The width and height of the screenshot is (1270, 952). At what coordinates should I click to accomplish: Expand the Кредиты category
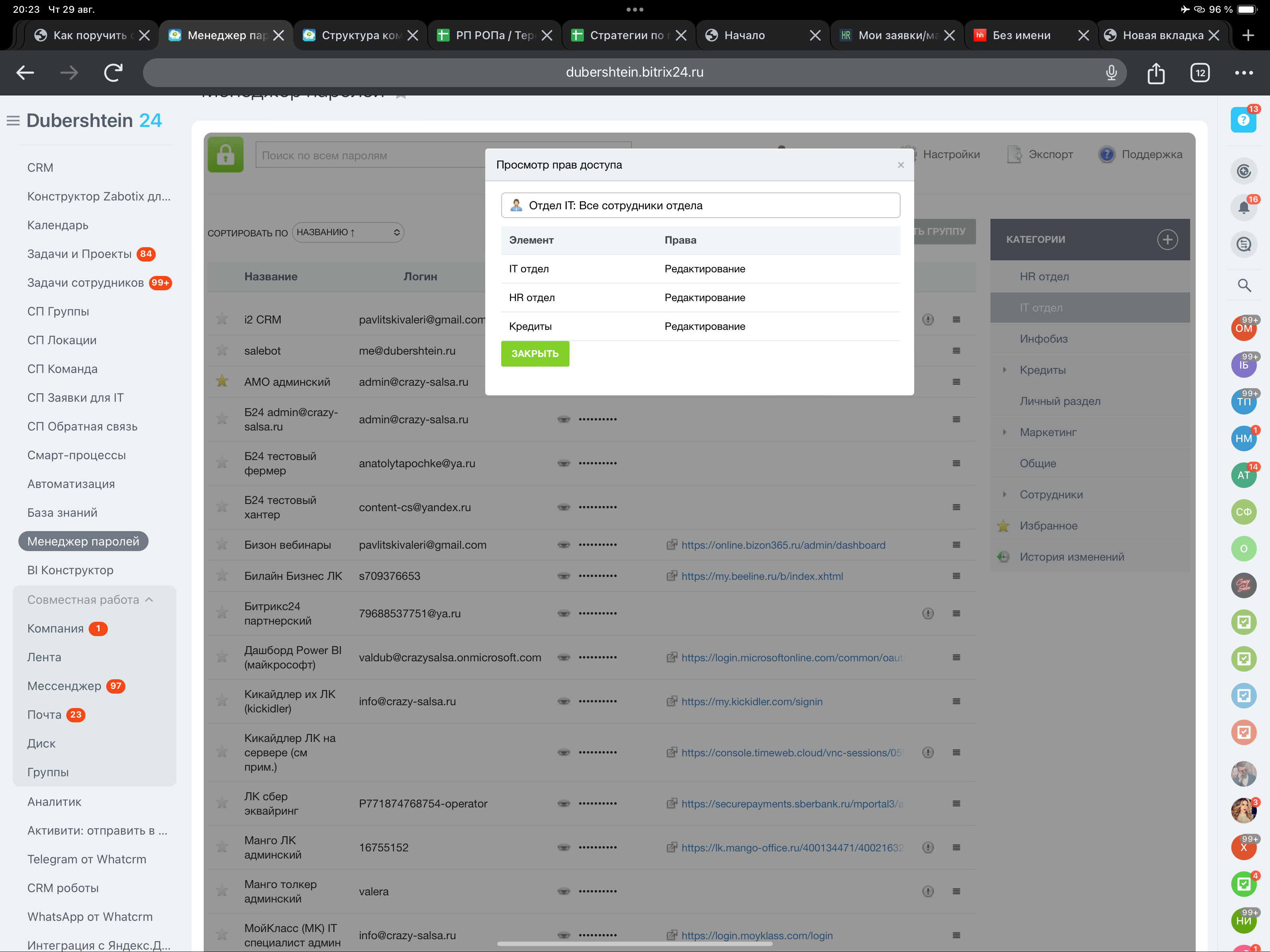(x=1004, y=370)
